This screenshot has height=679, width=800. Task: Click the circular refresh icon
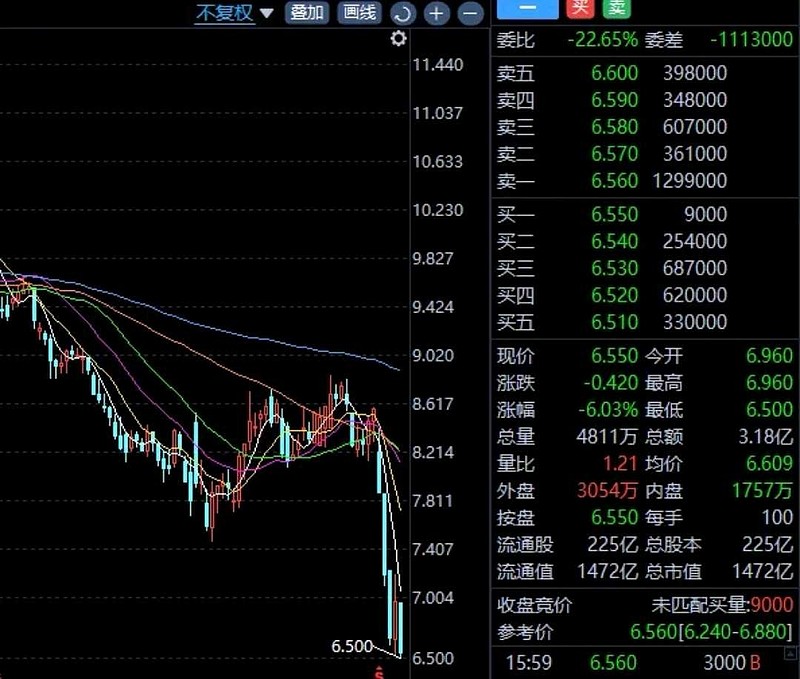(403, 13)
